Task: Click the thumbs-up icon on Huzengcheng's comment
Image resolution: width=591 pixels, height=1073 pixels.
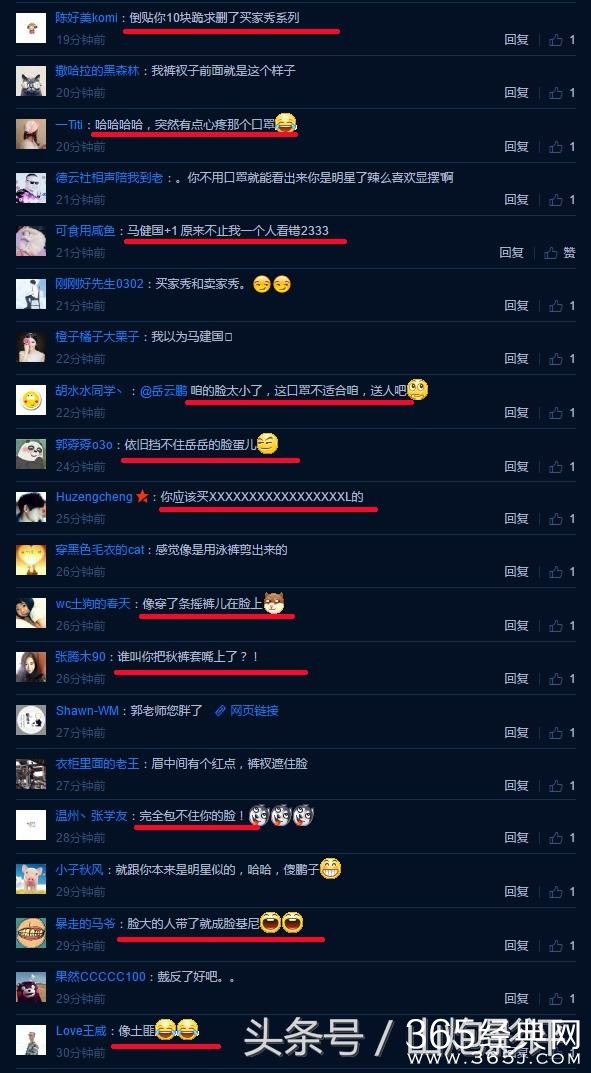Action: click(x=556, y=518)
